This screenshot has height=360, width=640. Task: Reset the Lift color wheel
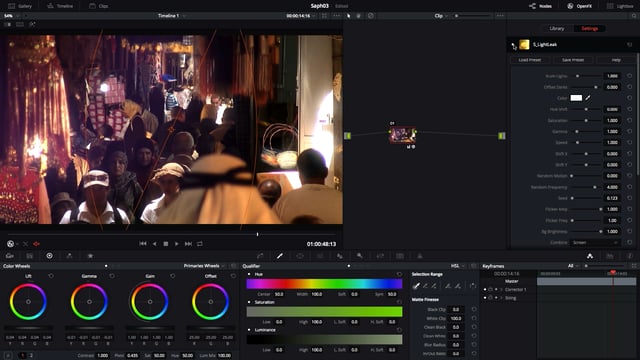[x=51, y=276]
